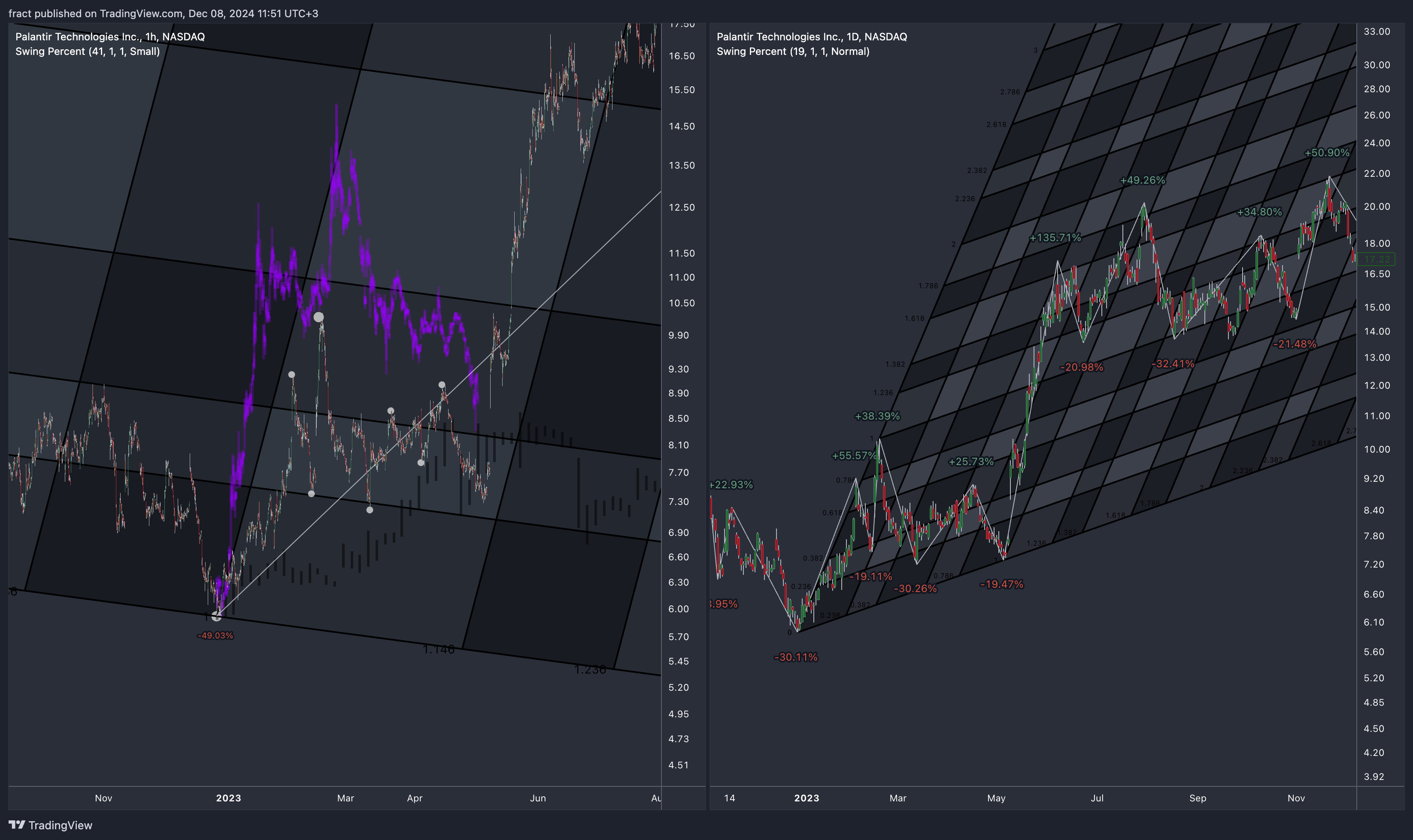This screenshot has height=840, width=1413.
Task: Click the 14.50 price on left chart axis
Action: coord(681,126)
